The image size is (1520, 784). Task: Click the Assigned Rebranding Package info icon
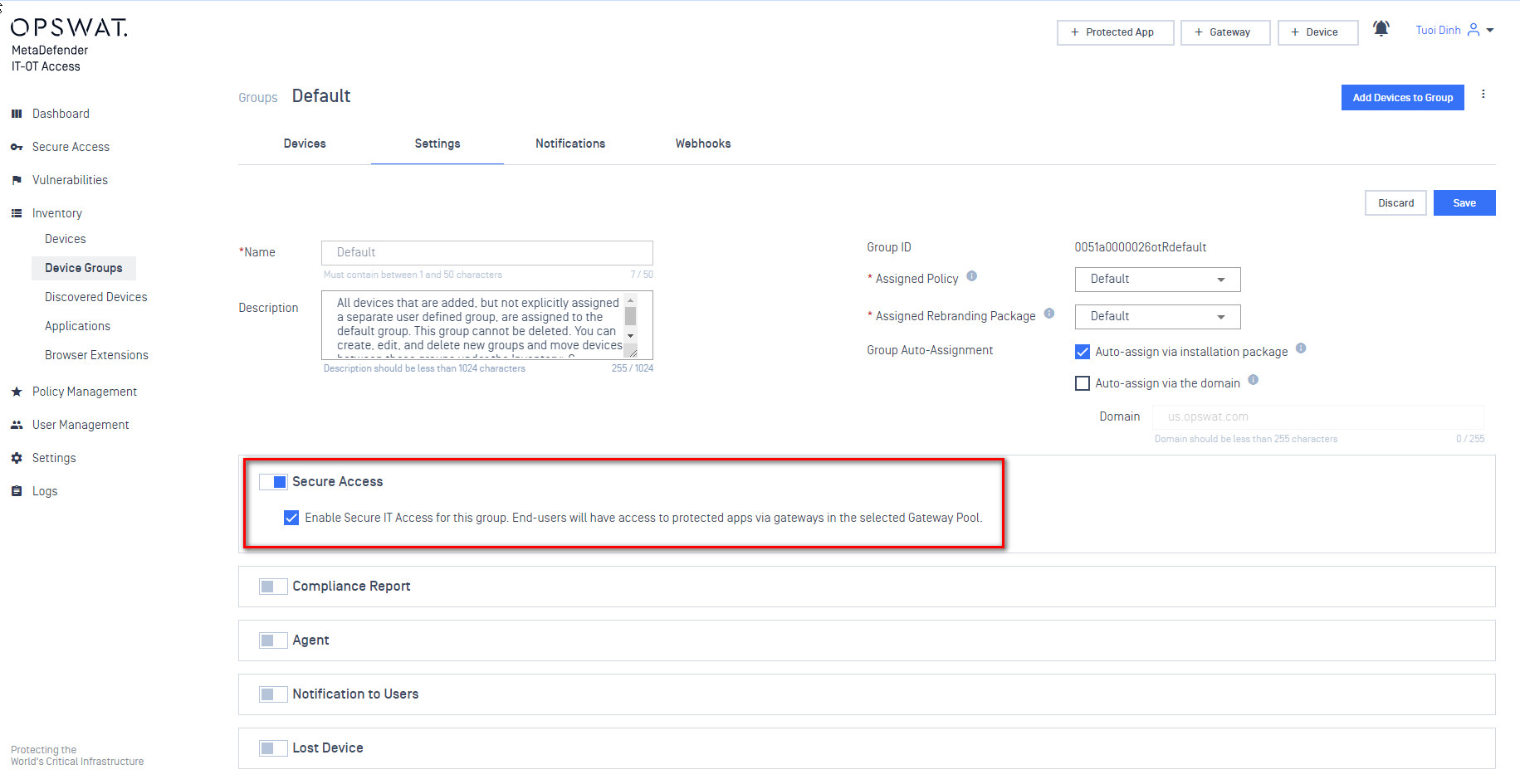point(1048,314)
